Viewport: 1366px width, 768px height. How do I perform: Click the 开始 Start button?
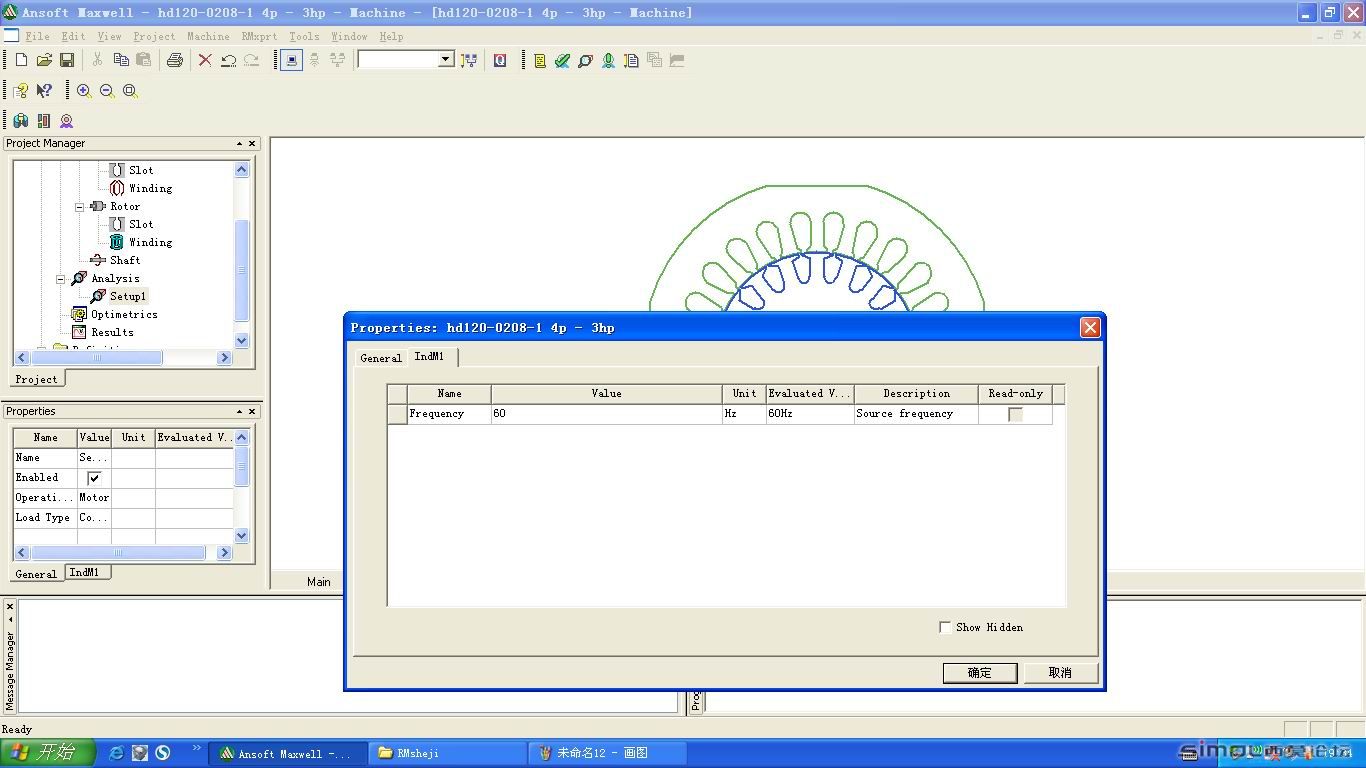coord(48,753)
